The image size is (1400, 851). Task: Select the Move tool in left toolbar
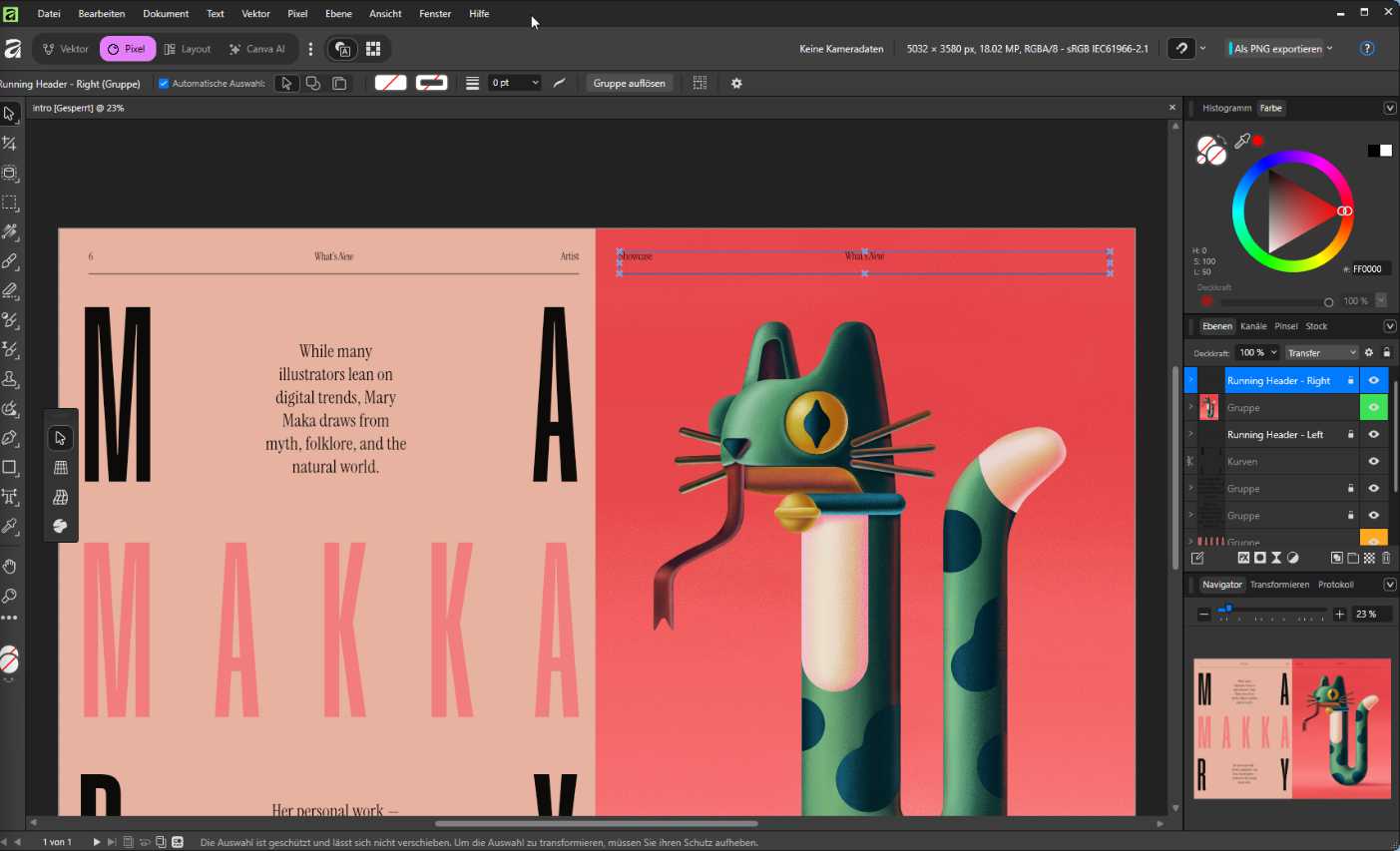pyautogui.click(x=10, y=114)
